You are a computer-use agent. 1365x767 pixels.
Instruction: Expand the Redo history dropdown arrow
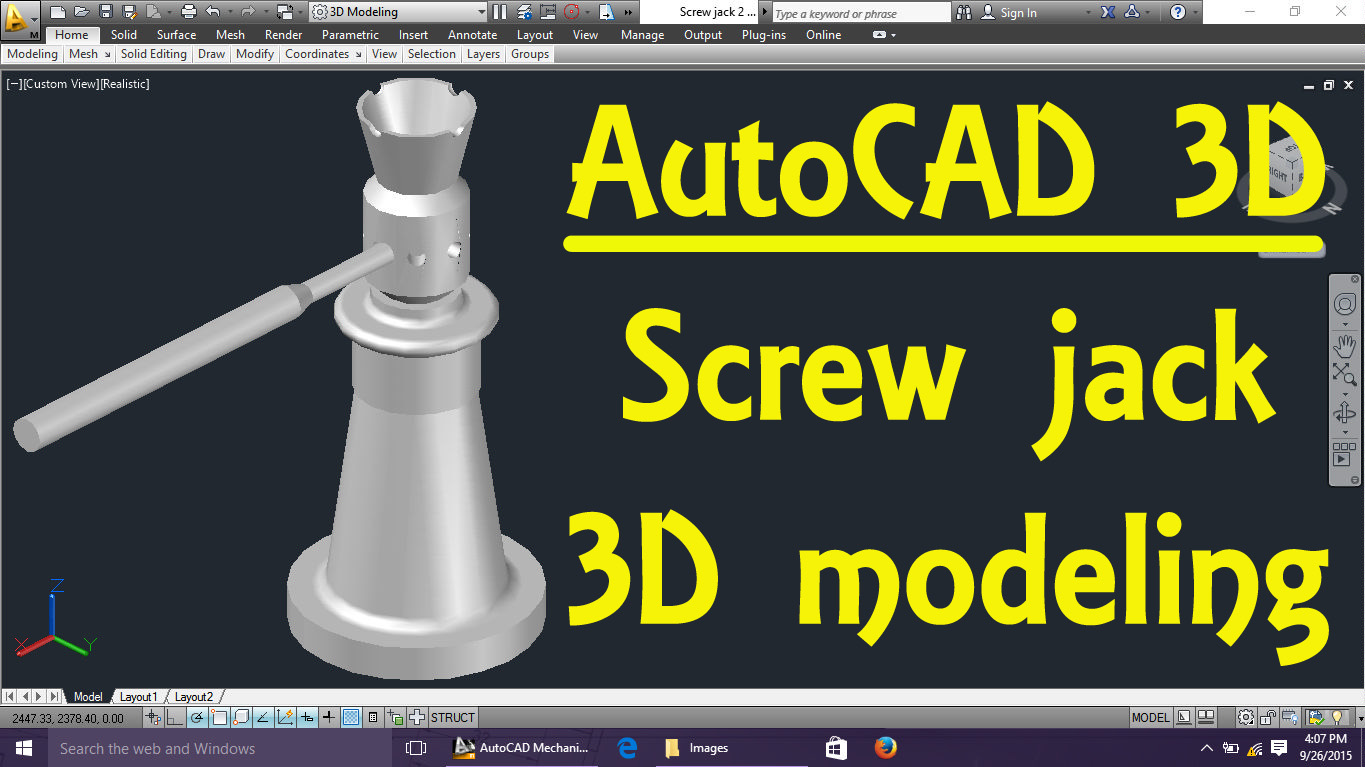(x=266, y=12)
